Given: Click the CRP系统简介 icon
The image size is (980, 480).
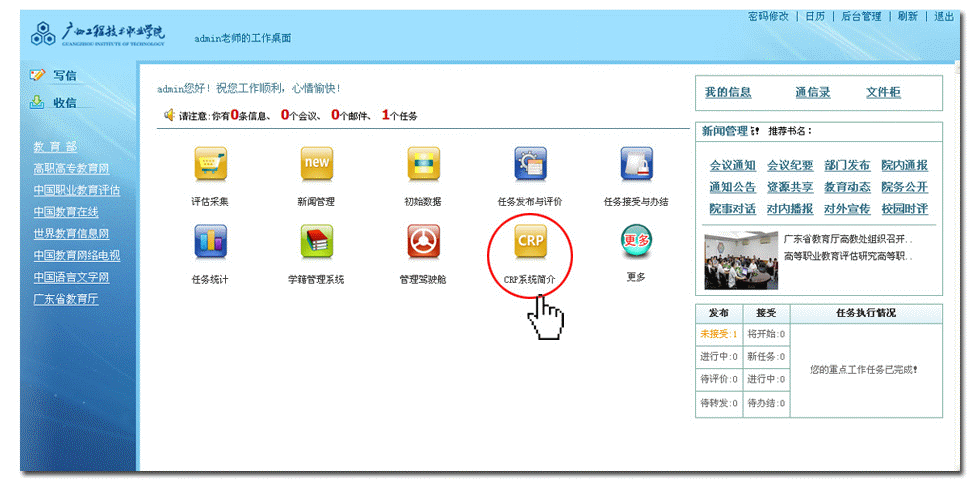Looking at the screenshot, I should click(530, 241).
